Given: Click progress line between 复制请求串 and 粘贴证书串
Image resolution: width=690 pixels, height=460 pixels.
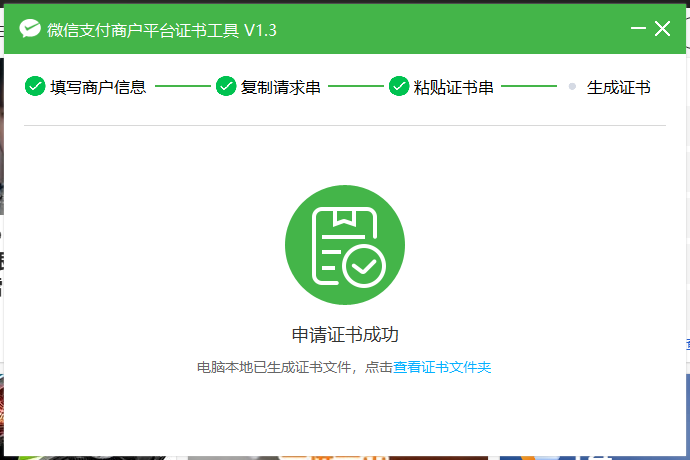Looking at the screenshot, I should 355,87.
